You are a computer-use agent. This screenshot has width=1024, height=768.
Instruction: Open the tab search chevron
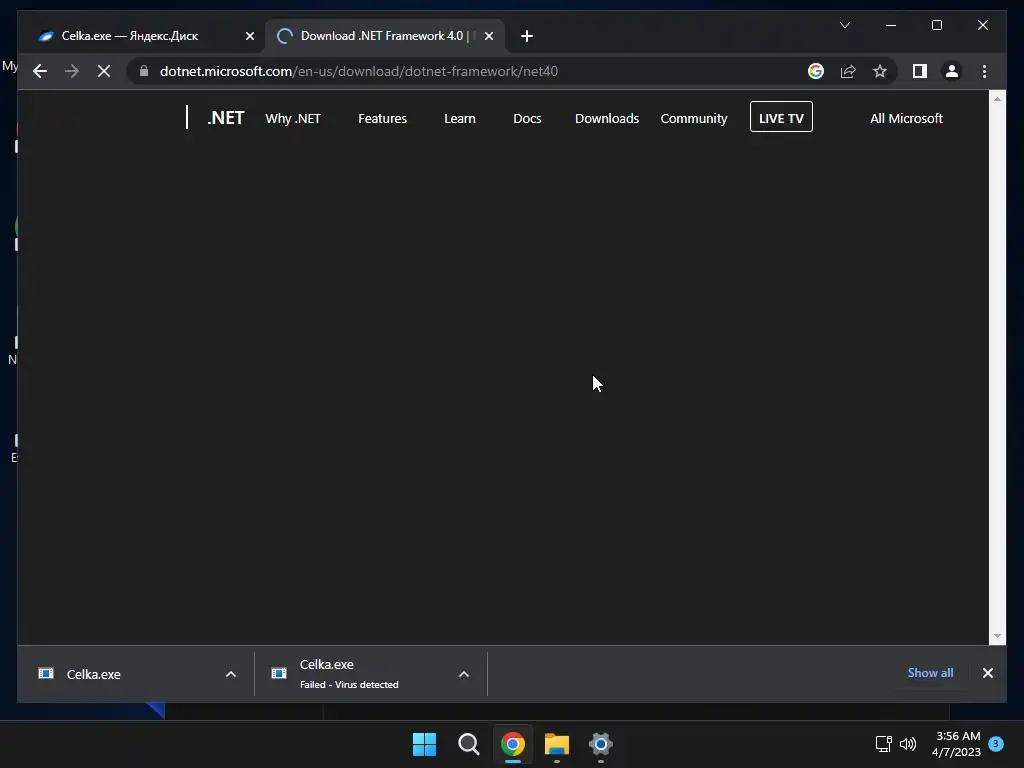[844, 25]
